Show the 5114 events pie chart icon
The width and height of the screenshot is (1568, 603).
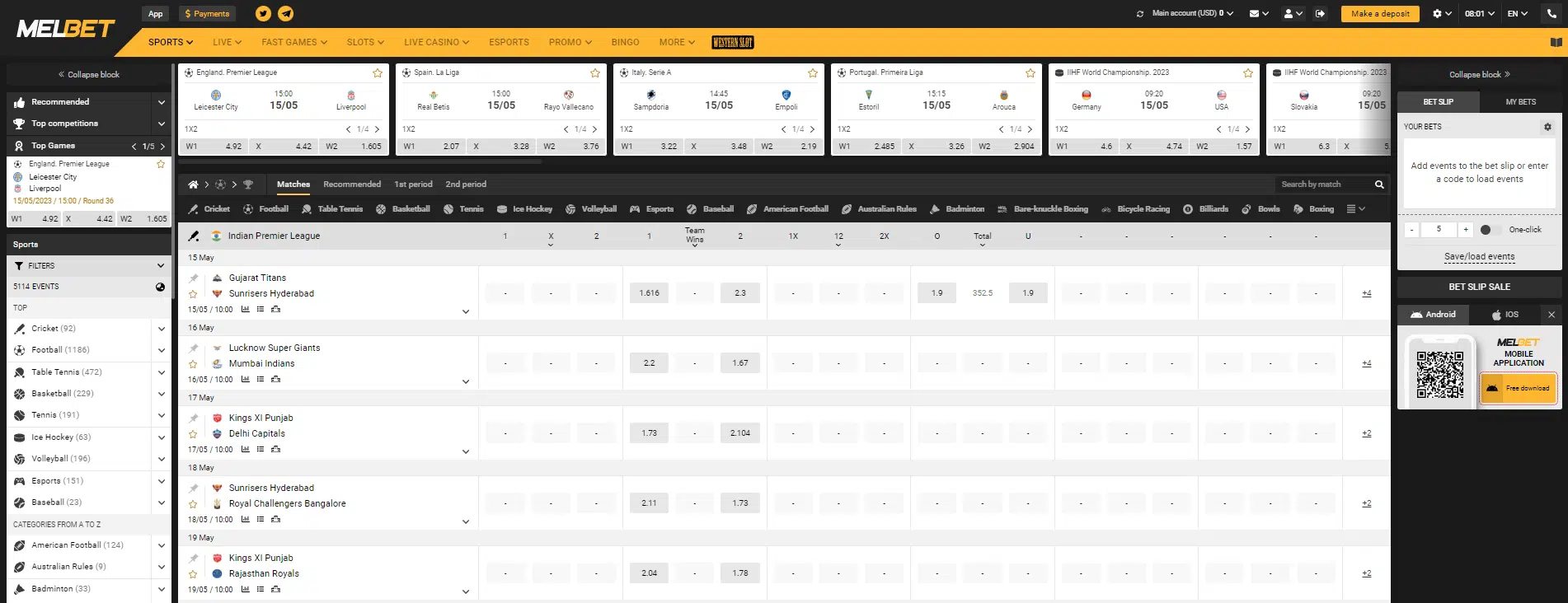(160, 287)
